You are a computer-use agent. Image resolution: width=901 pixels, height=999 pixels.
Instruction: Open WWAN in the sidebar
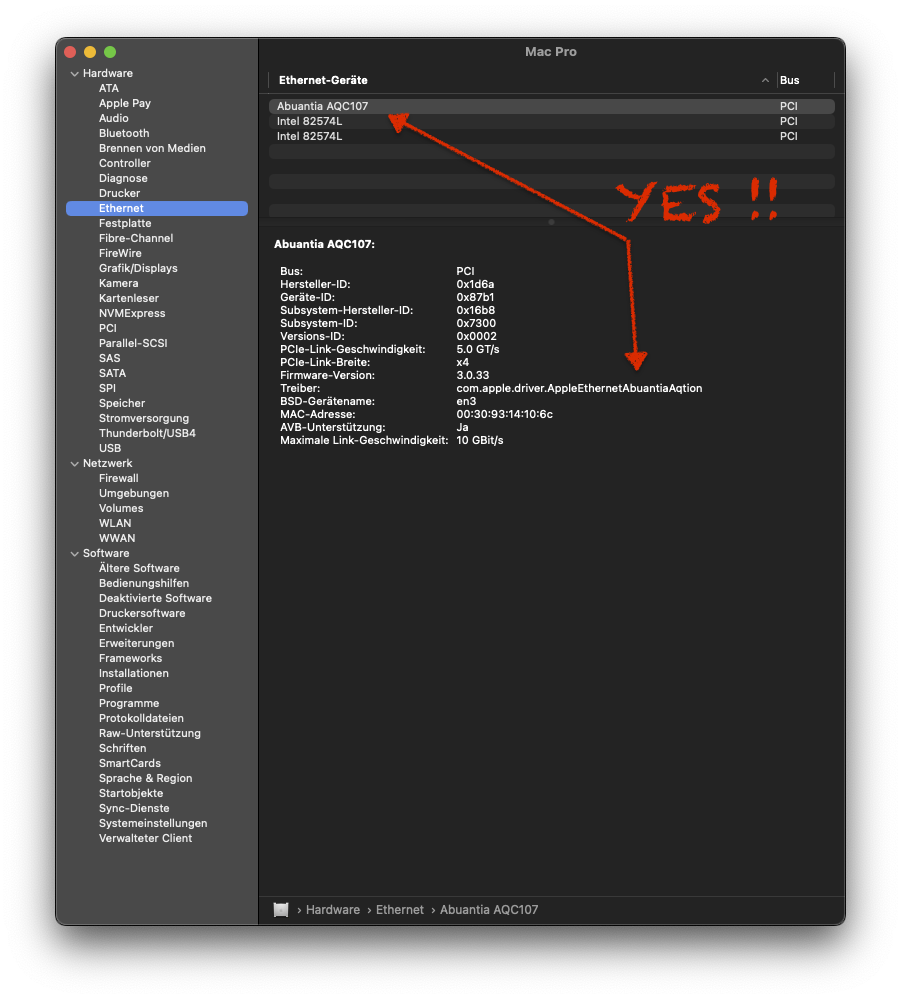click(117, 538)
